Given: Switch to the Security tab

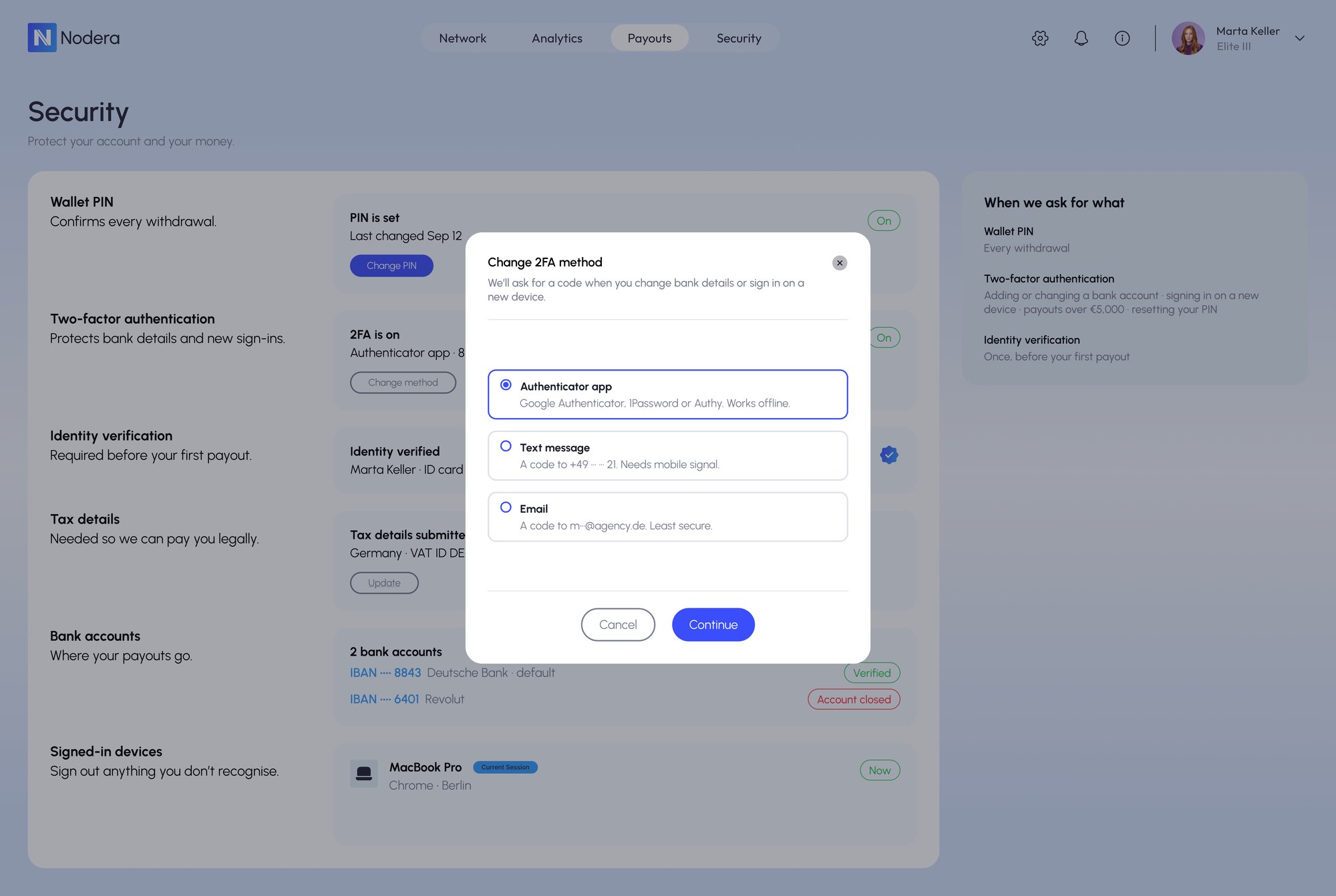Looking at the screenshot, I should pos(739,38).
